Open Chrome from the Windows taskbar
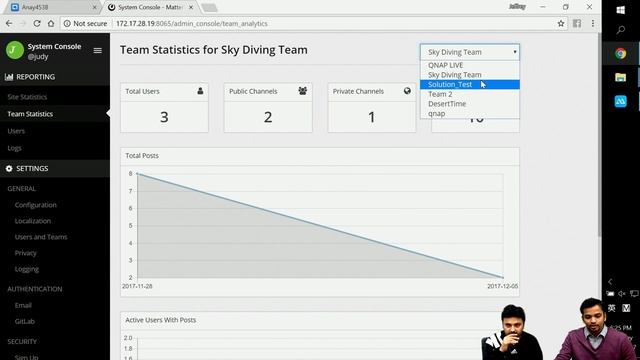 click(x=621, y=53)
